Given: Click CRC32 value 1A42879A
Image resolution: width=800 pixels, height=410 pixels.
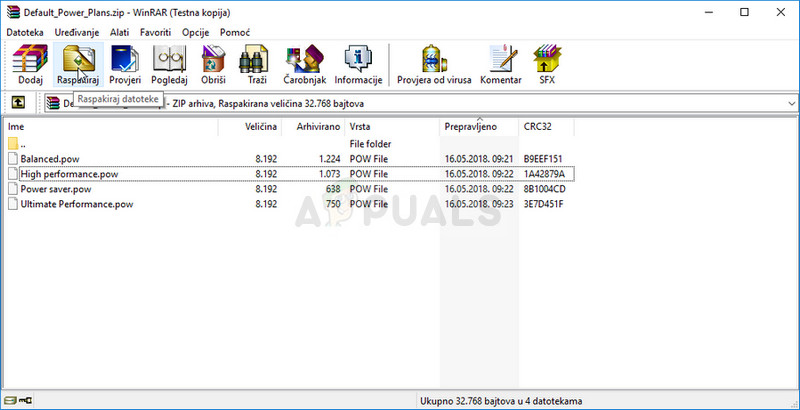Looking at the screenshot, I should point(544,174).
